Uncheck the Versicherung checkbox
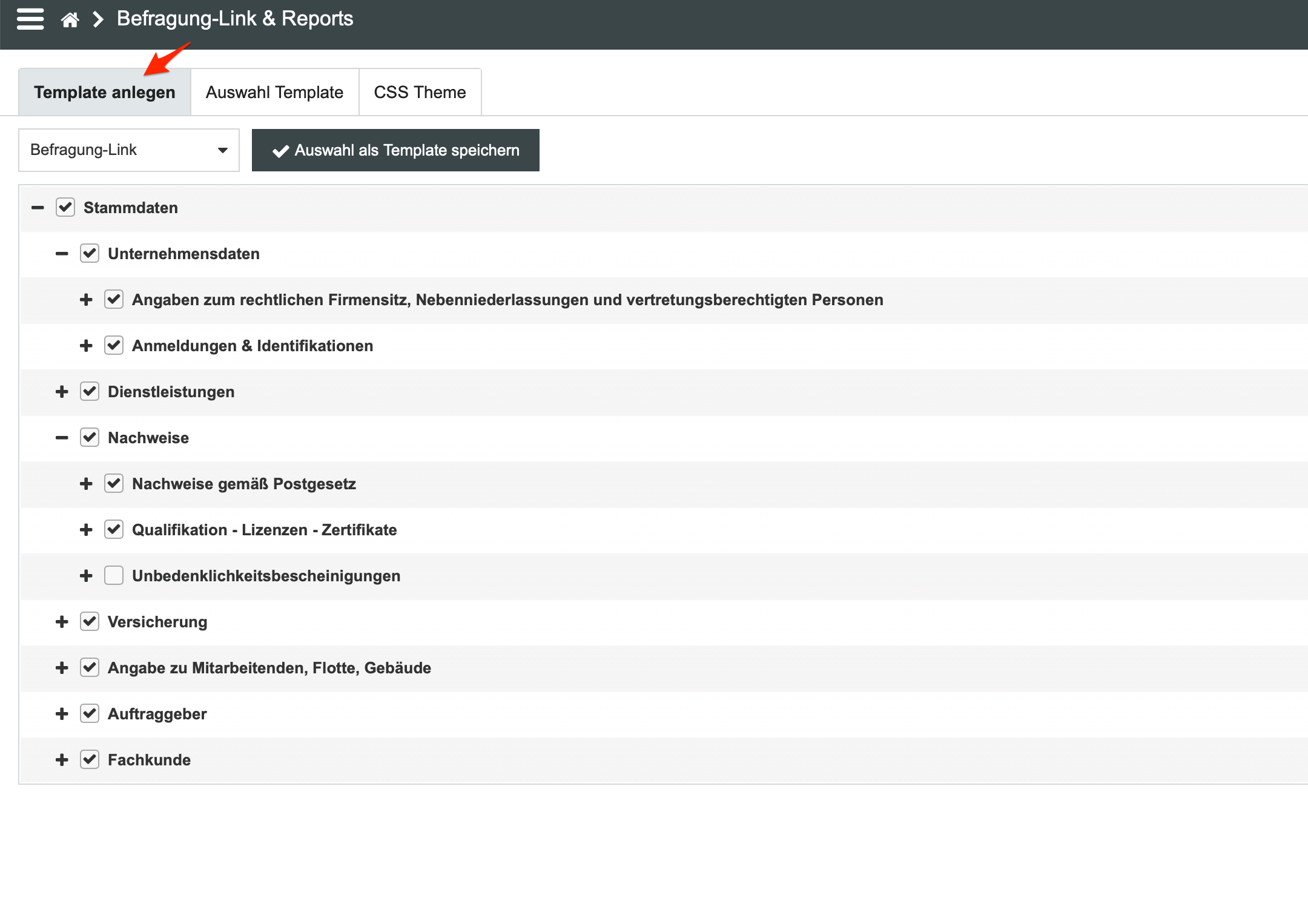 (x=90, y=621)
